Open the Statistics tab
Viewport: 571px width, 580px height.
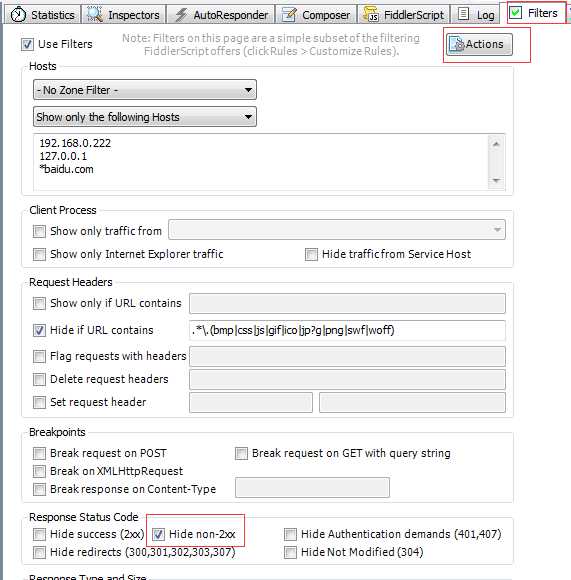tap(42, 15)
